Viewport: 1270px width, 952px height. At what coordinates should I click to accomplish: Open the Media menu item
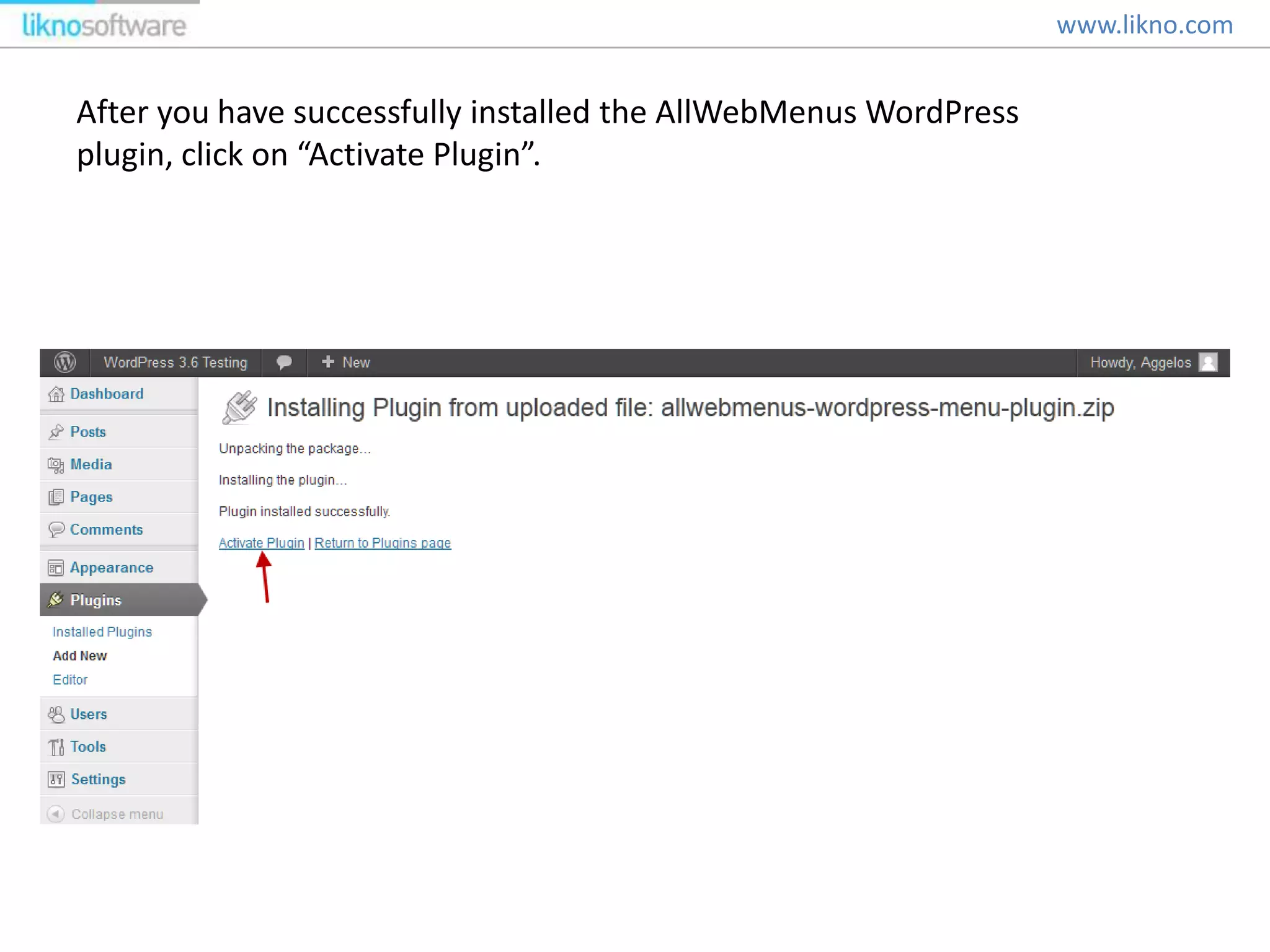click(91, 465)
